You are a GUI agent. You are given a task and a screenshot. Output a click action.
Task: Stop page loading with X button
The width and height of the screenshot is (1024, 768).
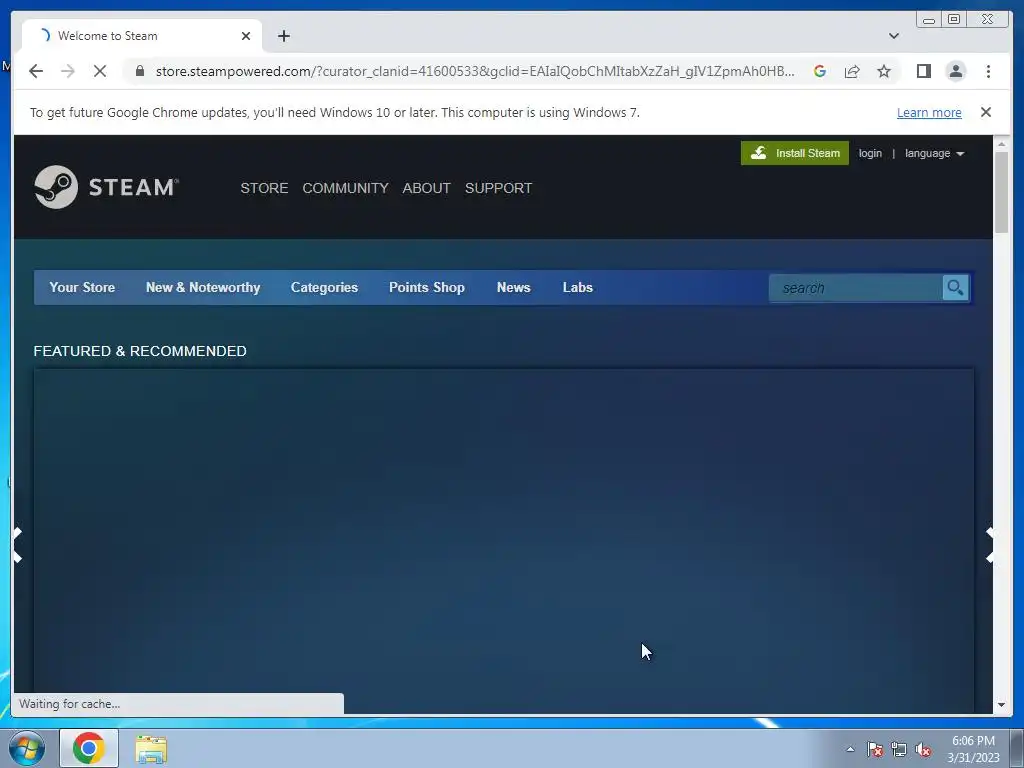[100, 71]
